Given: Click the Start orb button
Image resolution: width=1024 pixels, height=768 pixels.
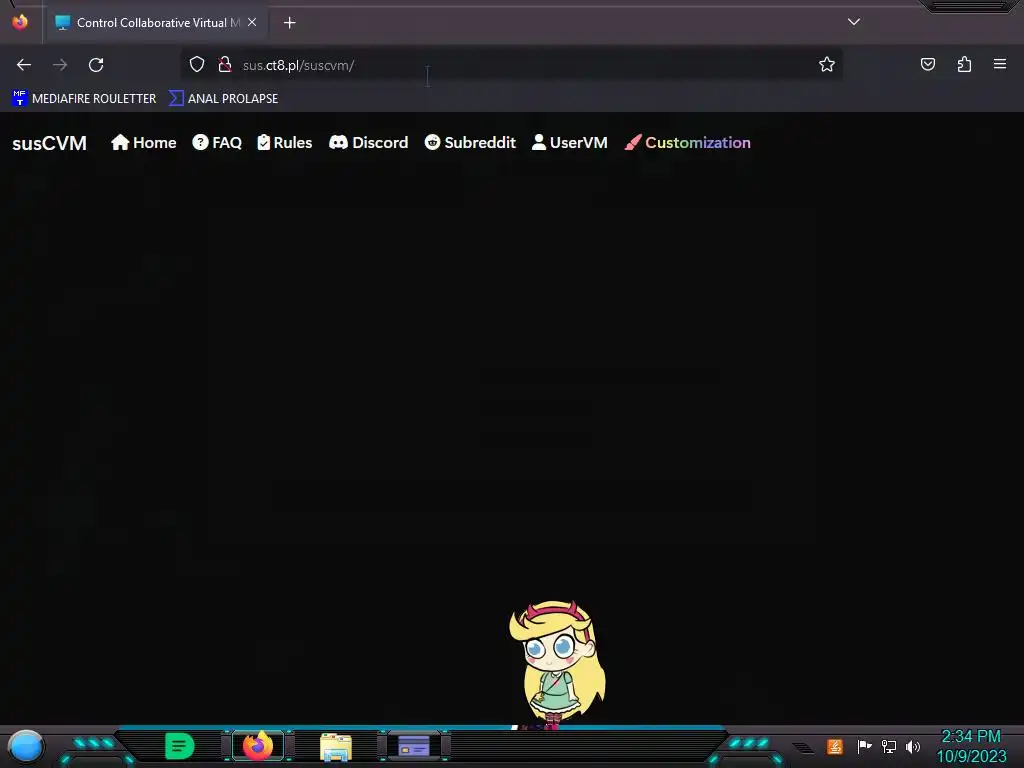Looking at the screenshot, I should [26, 746].
